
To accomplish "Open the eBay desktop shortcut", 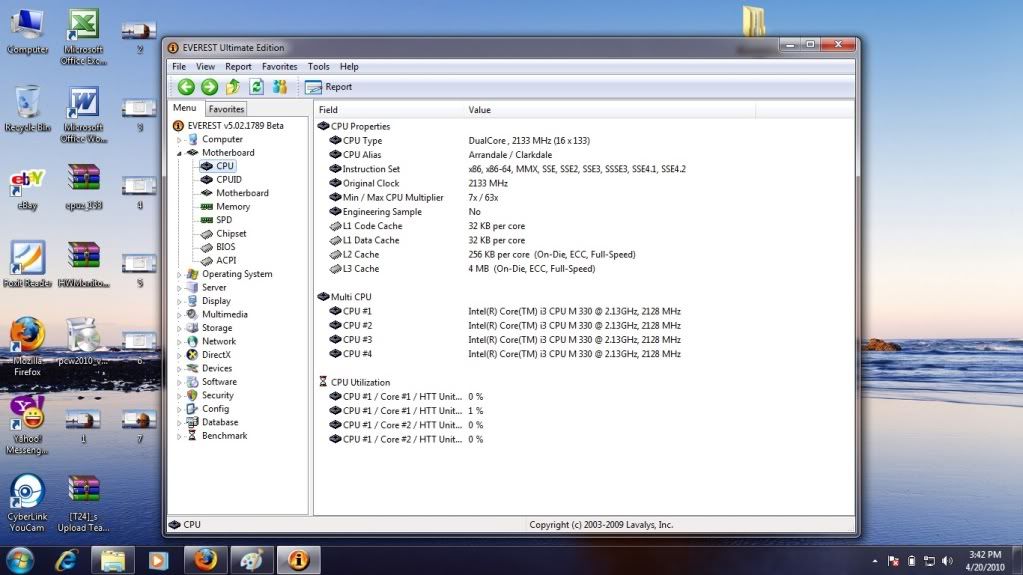I will (27, 189).
